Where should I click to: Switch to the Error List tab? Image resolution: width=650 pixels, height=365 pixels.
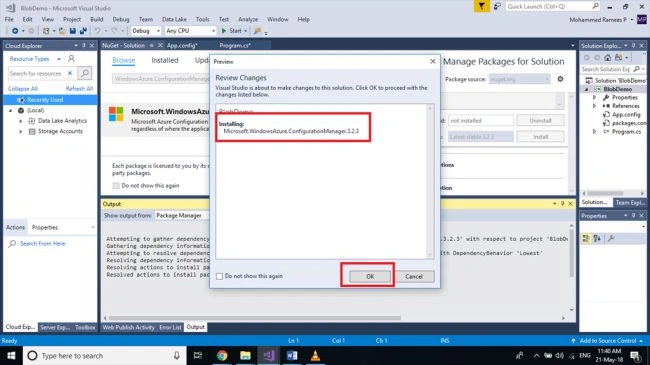[170, 327]
